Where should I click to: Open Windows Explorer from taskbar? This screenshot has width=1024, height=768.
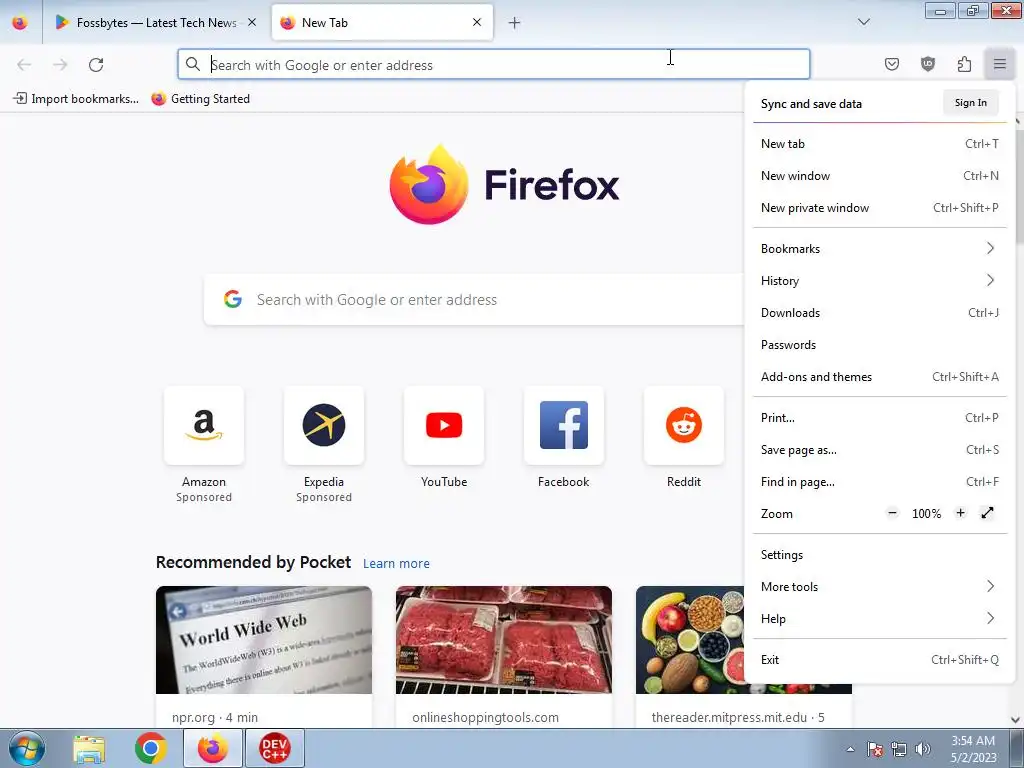click(x=89, y=748)
